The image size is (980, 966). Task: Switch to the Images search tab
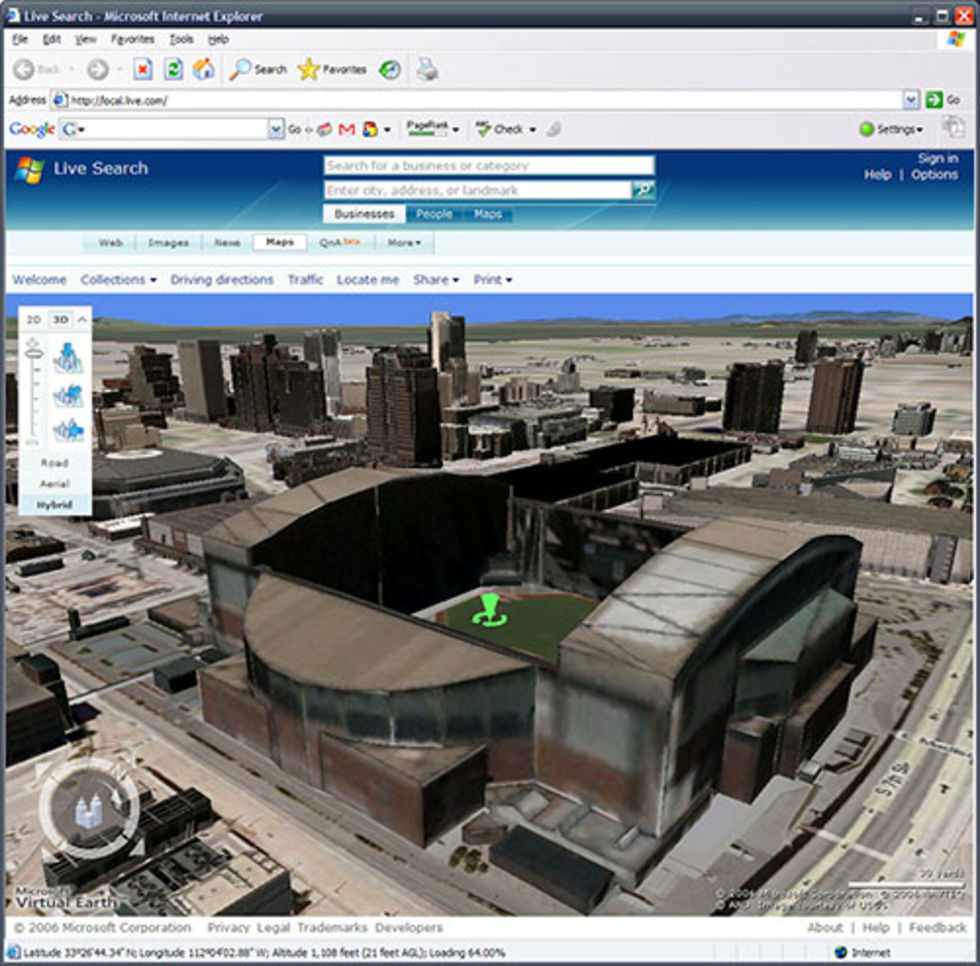pyautogui.click(x=168, y=242)
